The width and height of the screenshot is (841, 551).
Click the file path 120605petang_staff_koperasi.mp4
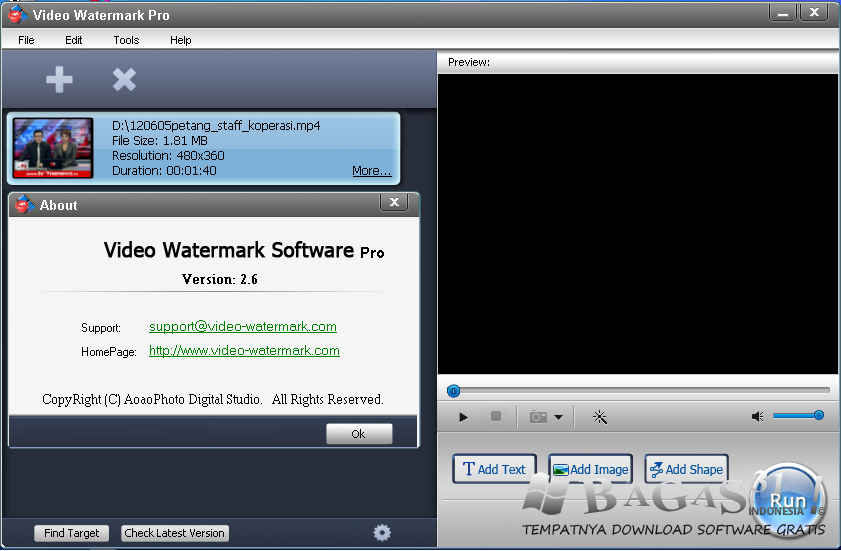(216, 126)
